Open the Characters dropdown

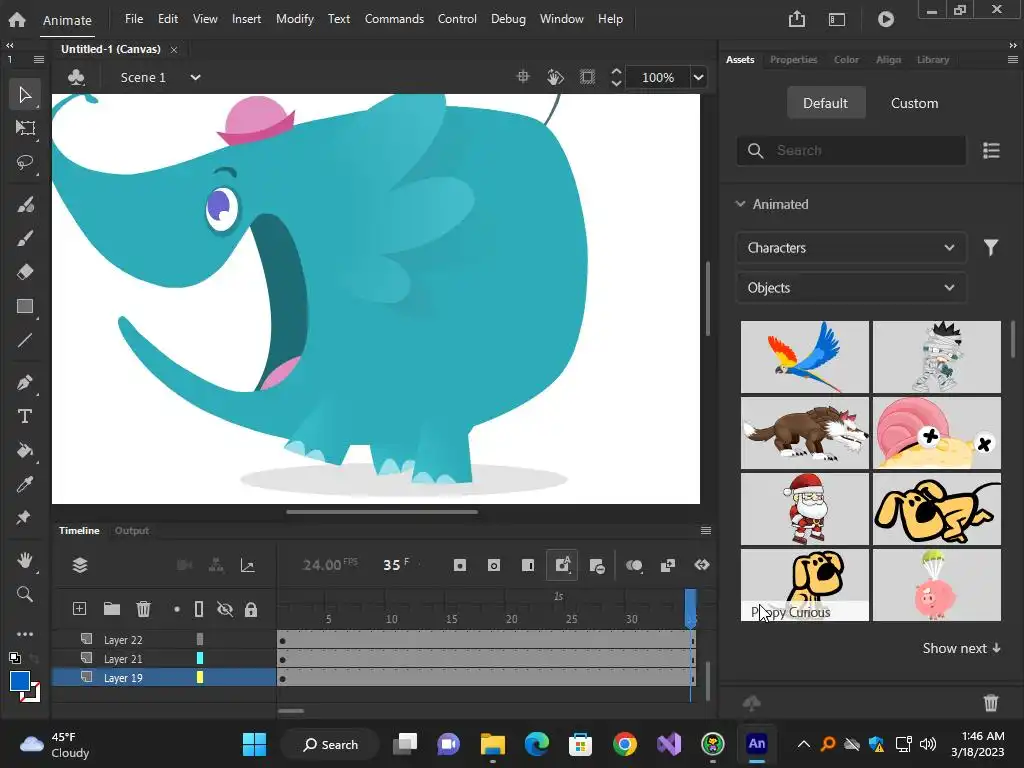[851, 248]
